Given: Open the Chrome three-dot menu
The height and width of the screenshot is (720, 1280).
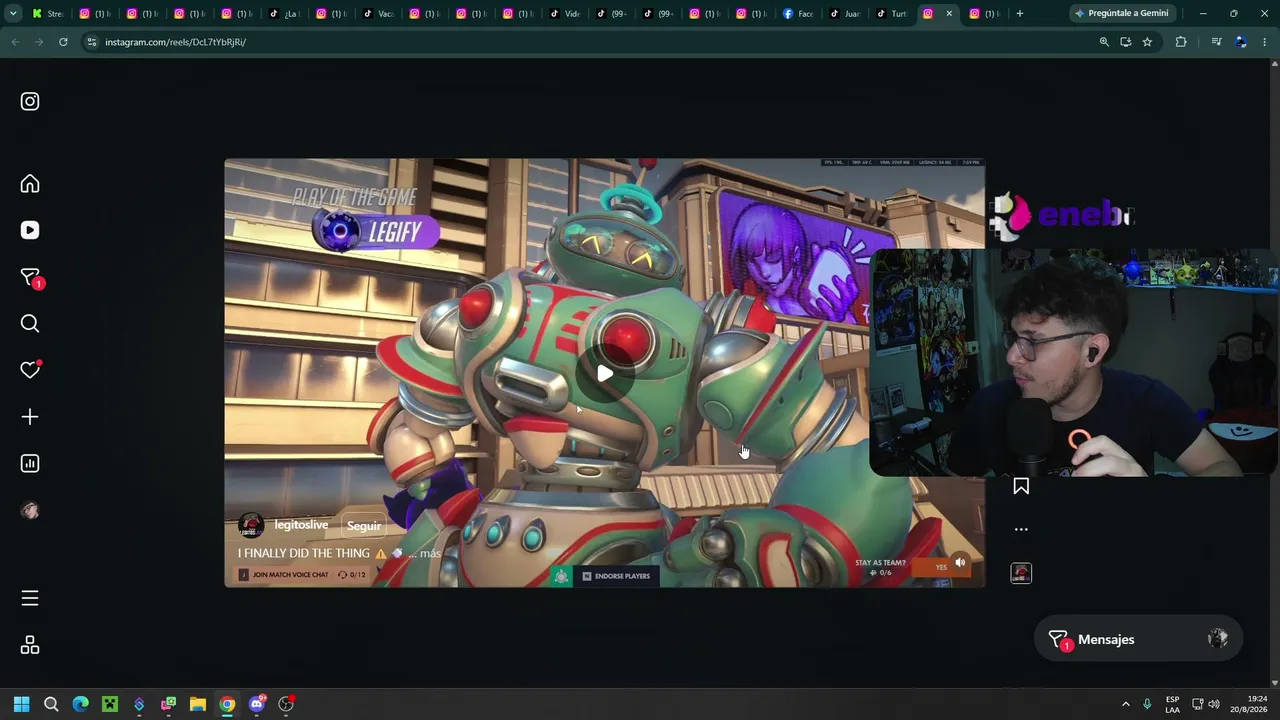Looking at the screenshot, I should click(x=1265, y=42).
